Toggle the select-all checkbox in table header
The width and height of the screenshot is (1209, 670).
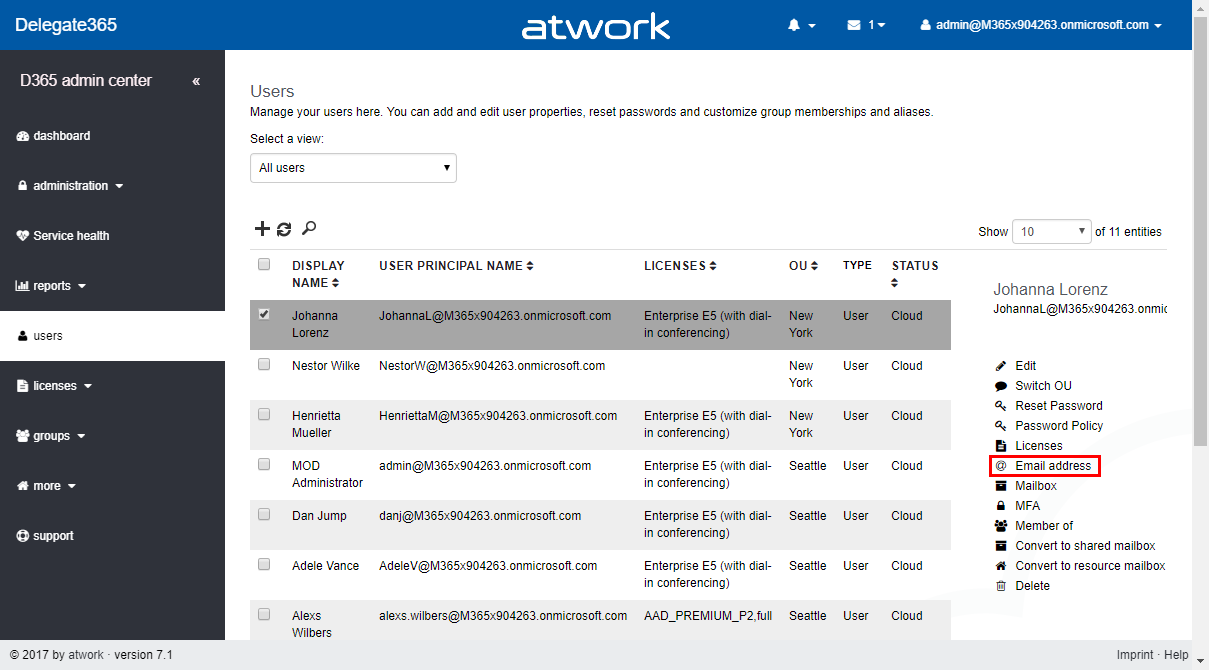pos(264,264)
